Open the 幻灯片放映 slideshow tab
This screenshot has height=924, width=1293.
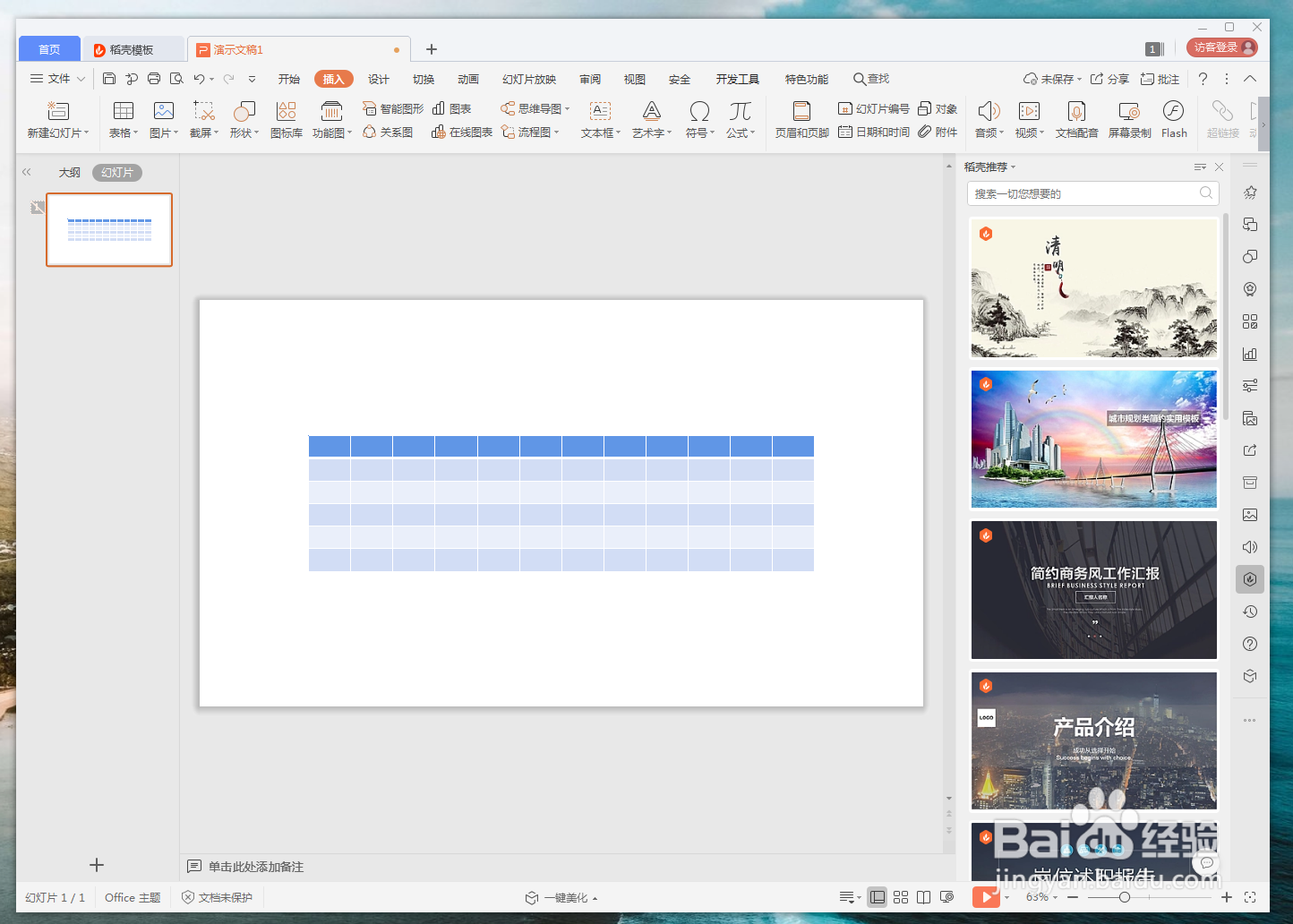coord(529,79)
